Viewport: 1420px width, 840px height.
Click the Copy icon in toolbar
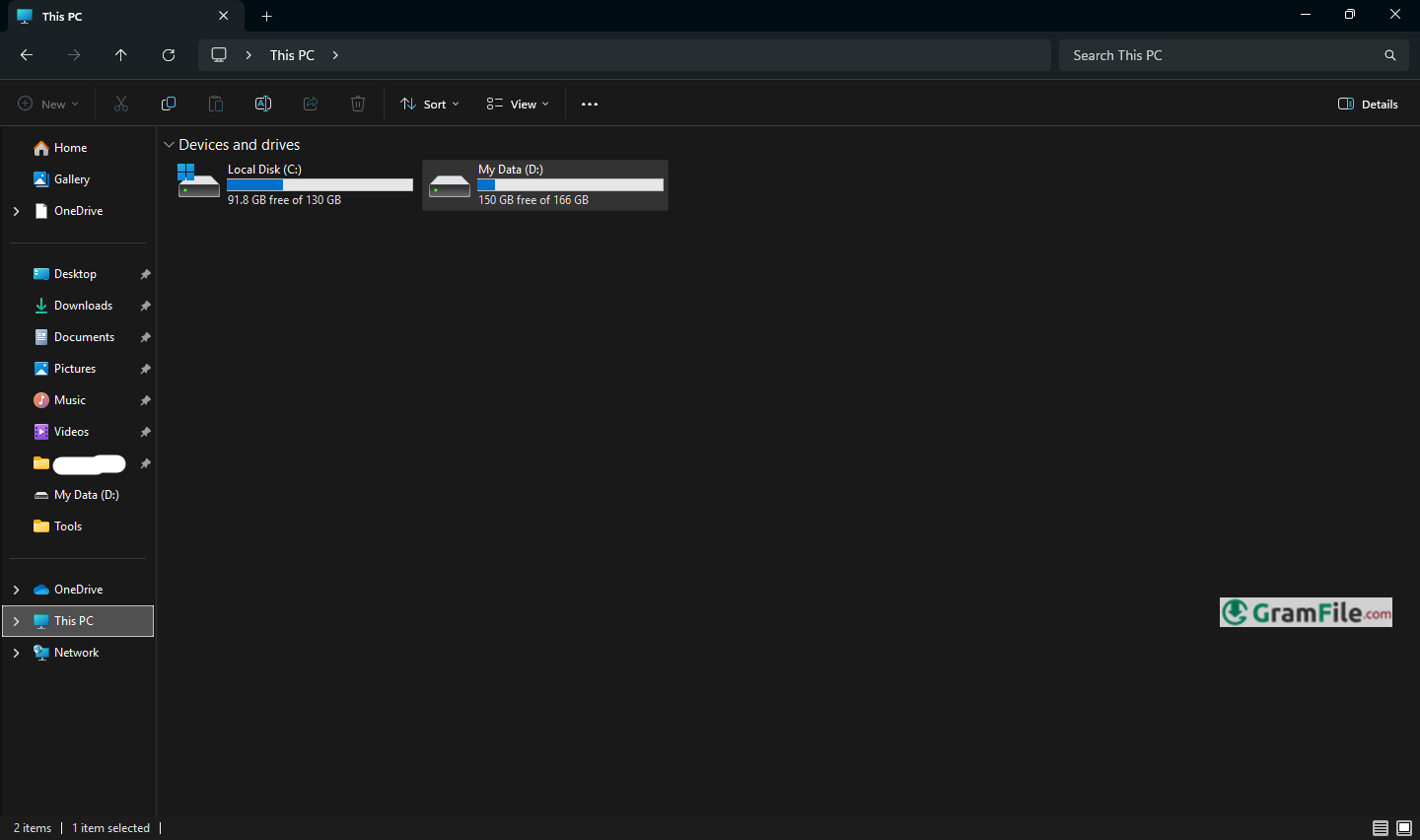[x=169, y=104]
